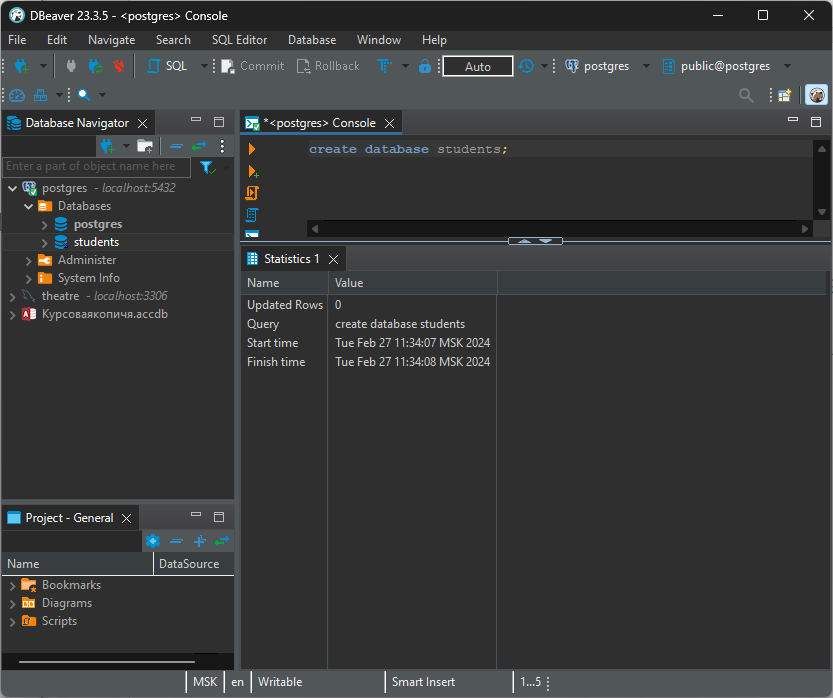833x698 pixels.
Task: Open the new connection dropdown arrow
Action: coord(43,66)
